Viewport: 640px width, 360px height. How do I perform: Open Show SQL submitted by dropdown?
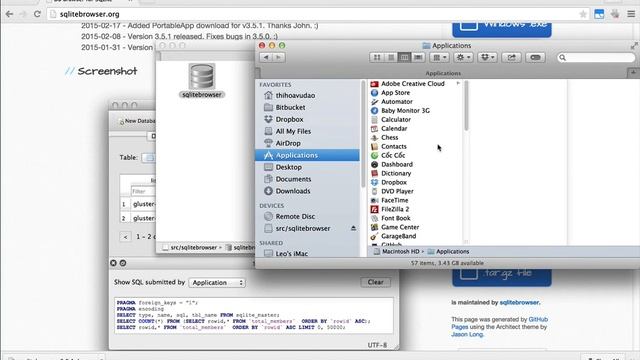[x=217, y=282]
